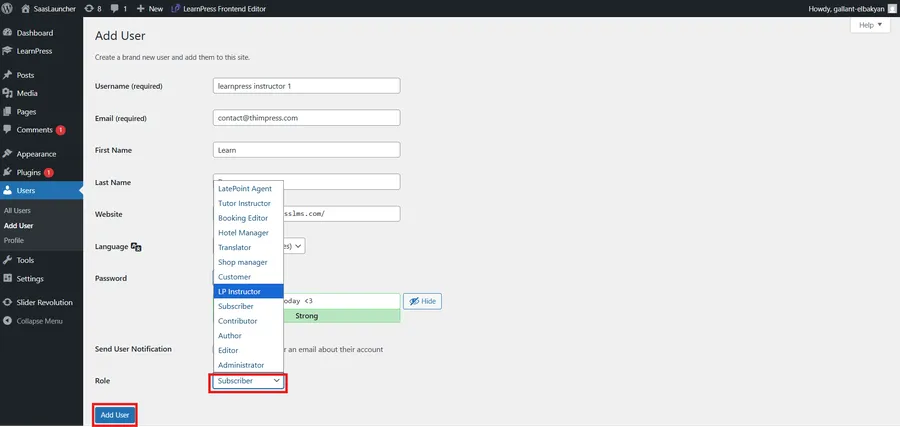The height and width of the screenshot is (427, 900).
Task: Open the LearnPress Frontend Editor icon
Action: coord(176,9)
